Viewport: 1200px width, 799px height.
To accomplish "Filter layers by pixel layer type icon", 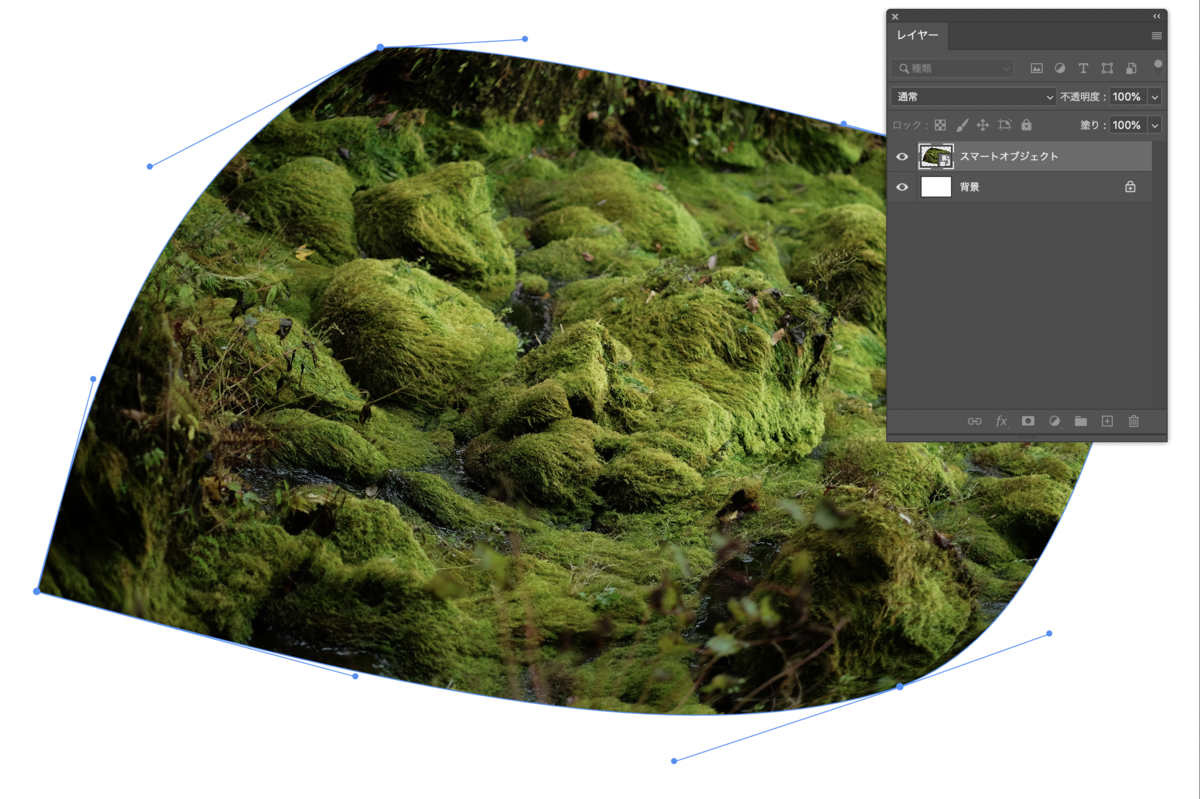I will (1036, 68).
